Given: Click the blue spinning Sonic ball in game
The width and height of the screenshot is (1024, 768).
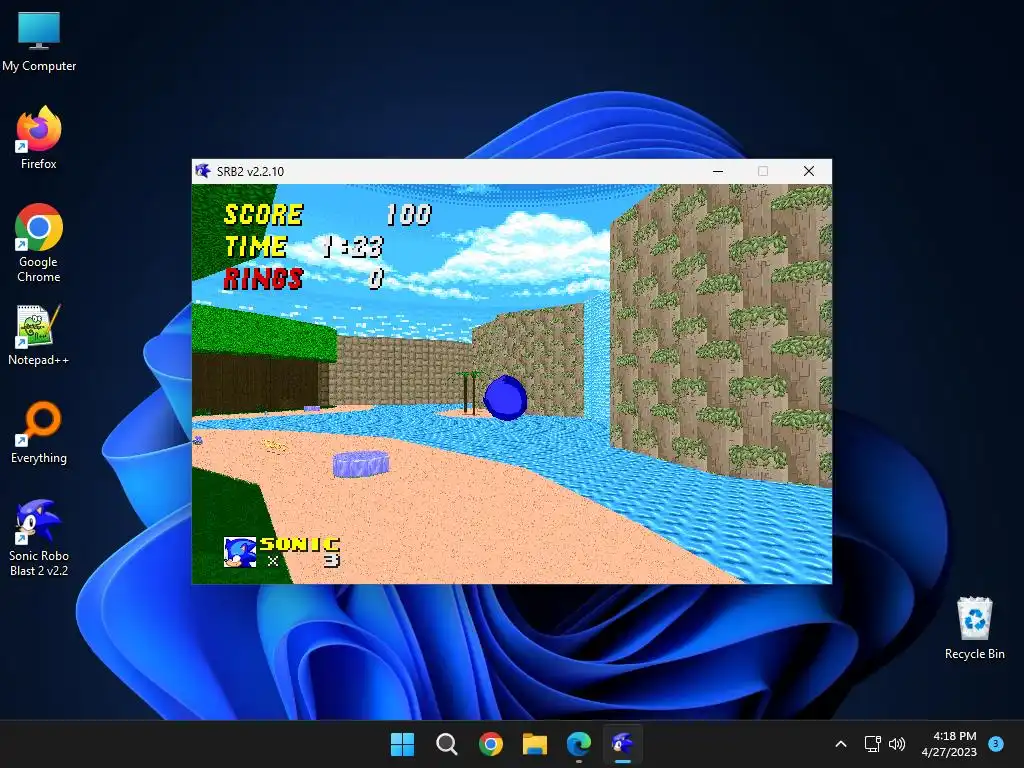Looking at the screenshot, I should pos(505,398).
